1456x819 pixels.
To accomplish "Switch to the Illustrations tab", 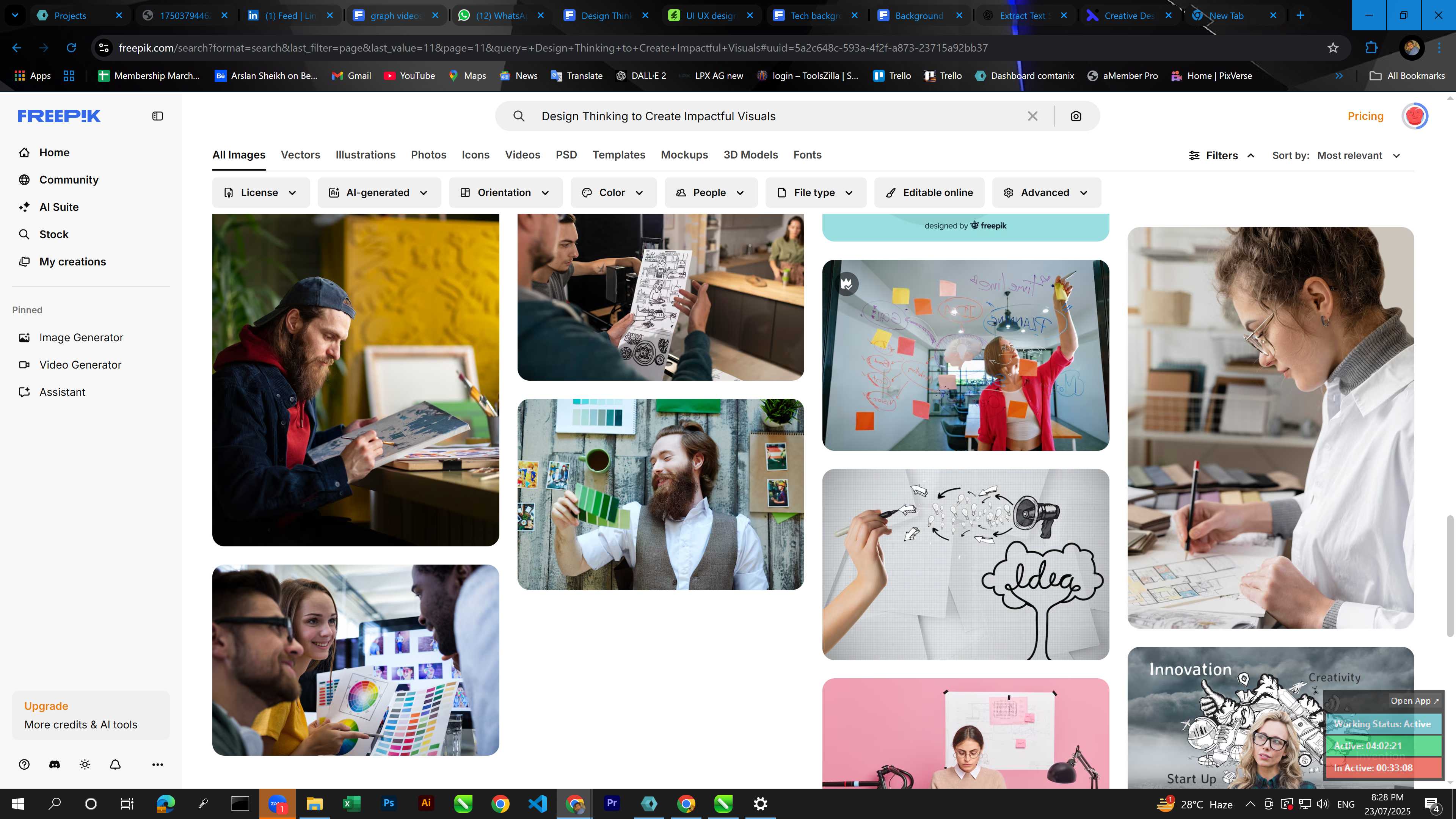I will click(365, 155).
